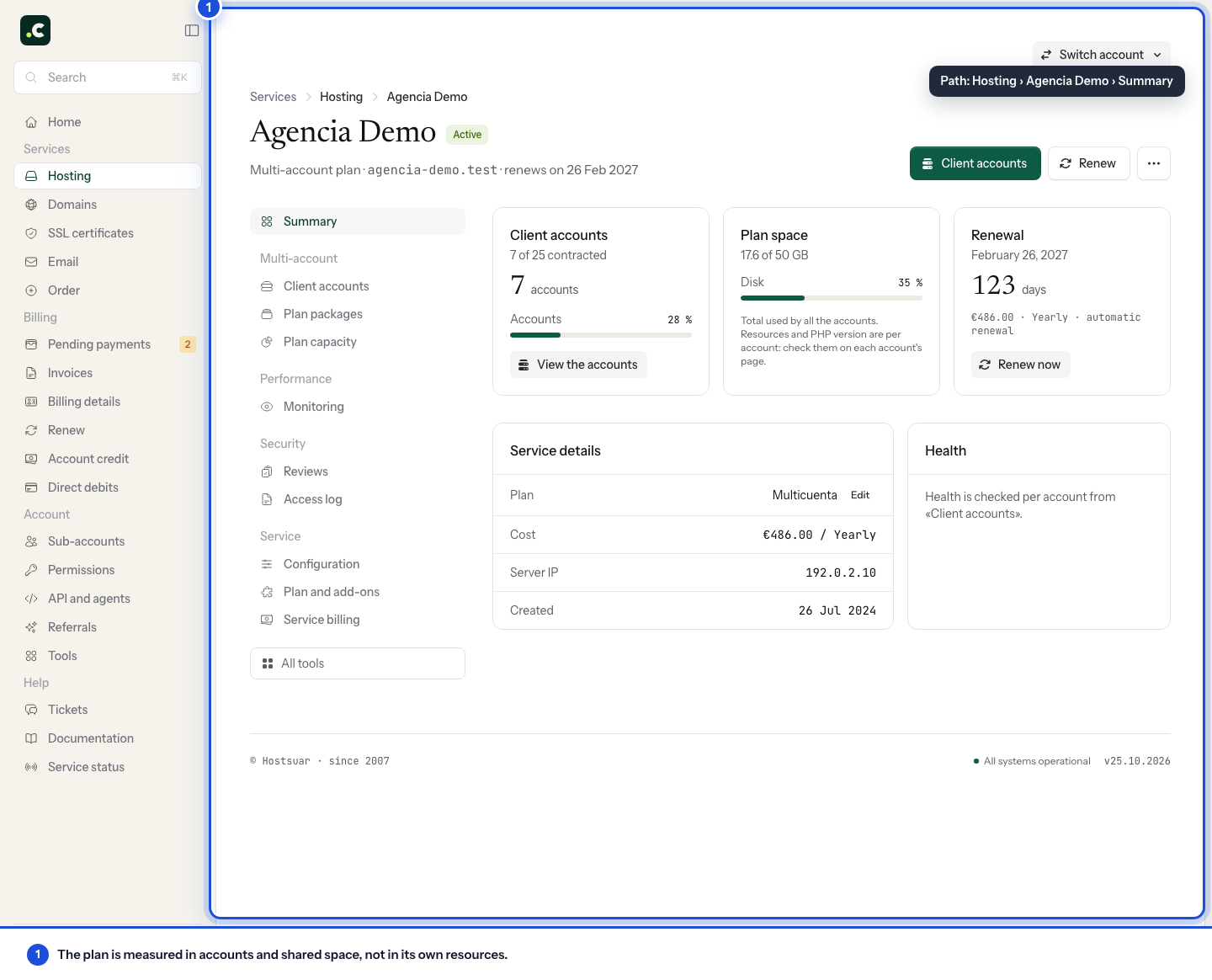Click View the accounts button

tap(578, 365)
